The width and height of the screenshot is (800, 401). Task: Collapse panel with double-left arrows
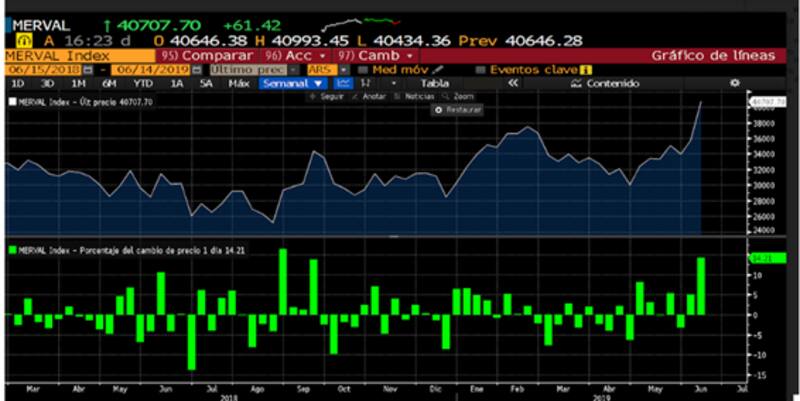pos(513,84)
